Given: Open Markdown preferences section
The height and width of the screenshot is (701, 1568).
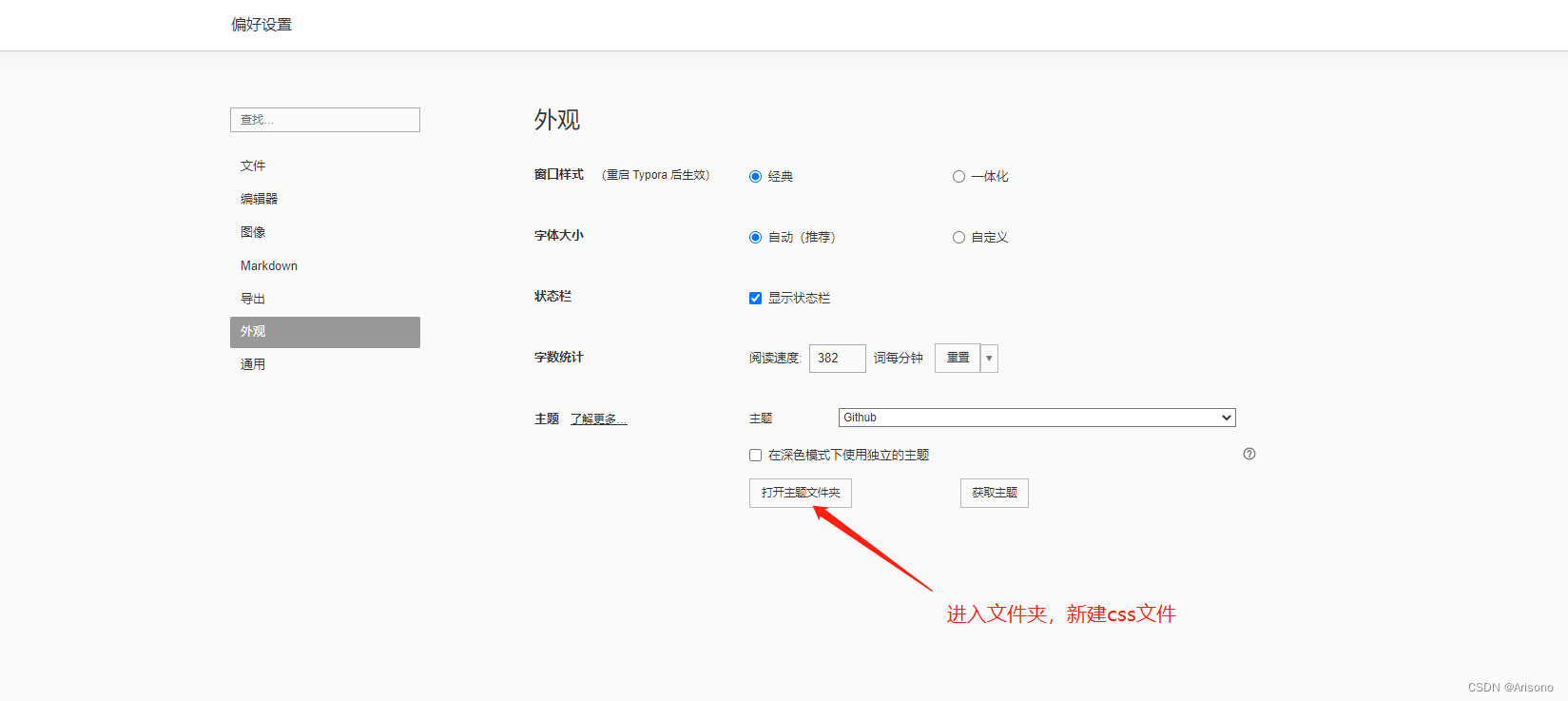Looking at the screenshot, I should tap(325, 265).
